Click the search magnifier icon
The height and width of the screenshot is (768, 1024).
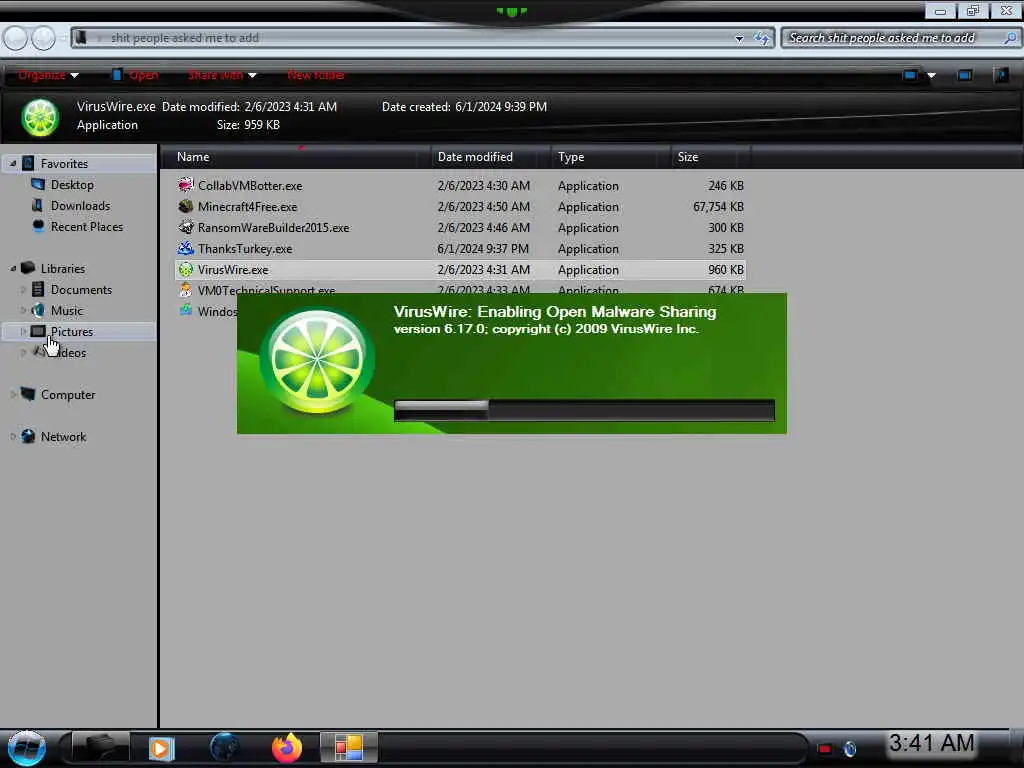(1010, 38)
